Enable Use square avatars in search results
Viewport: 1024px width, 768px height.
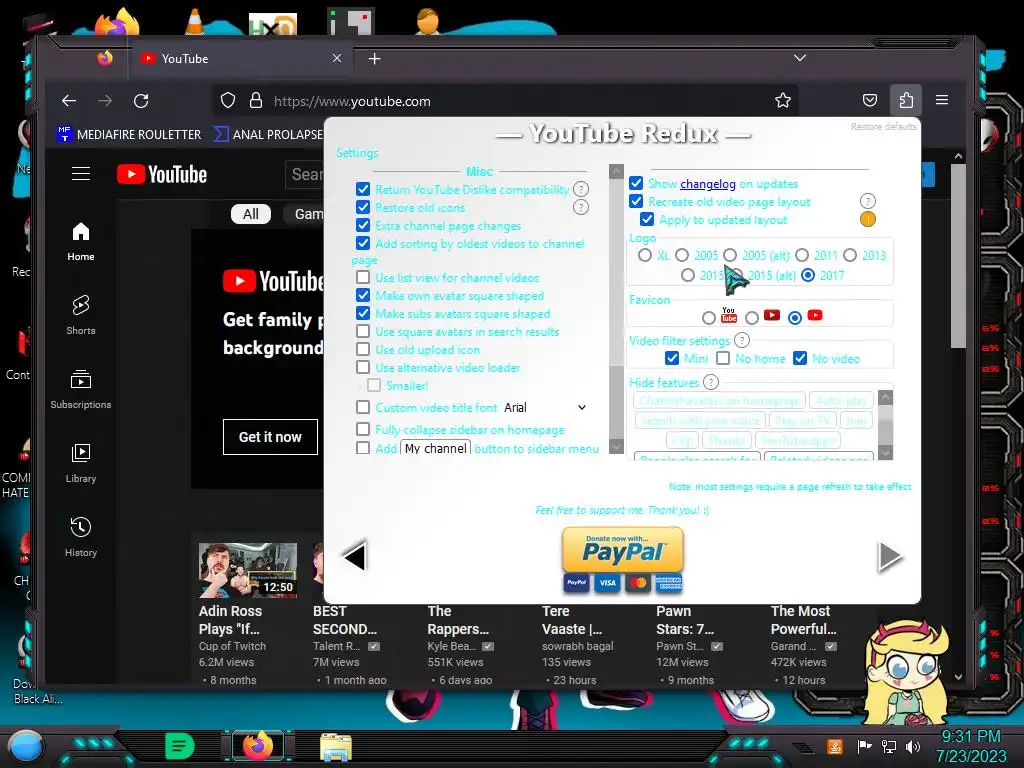click(363, 331)
